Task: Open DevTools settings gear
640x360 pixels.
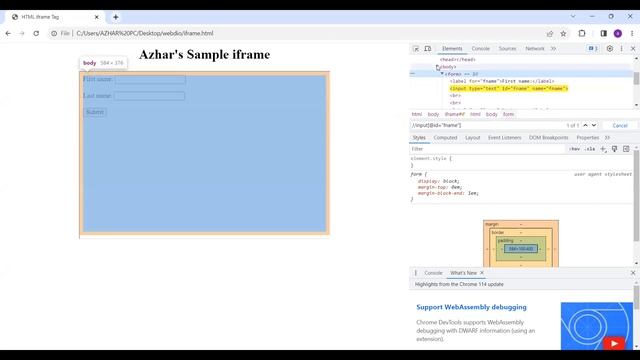Action: coord(609,49)
